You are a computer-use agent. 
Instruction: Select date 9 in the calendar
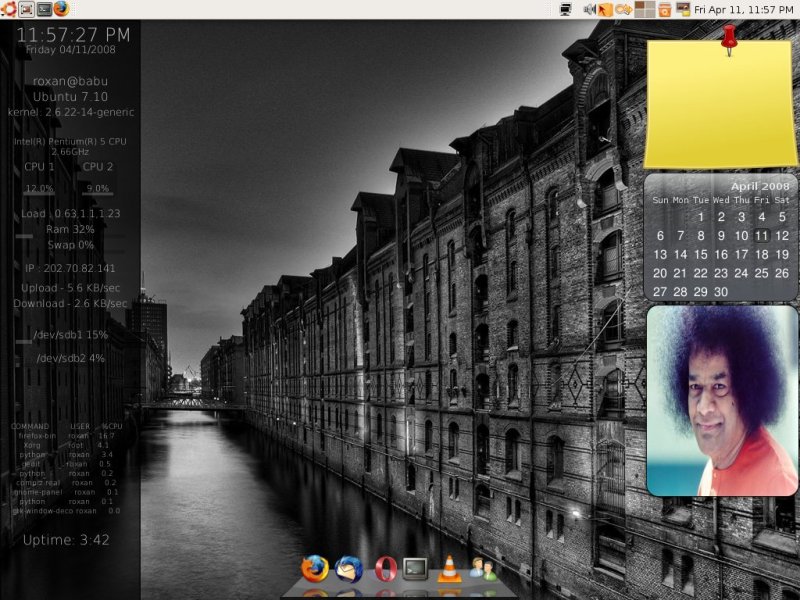[721, 236]
